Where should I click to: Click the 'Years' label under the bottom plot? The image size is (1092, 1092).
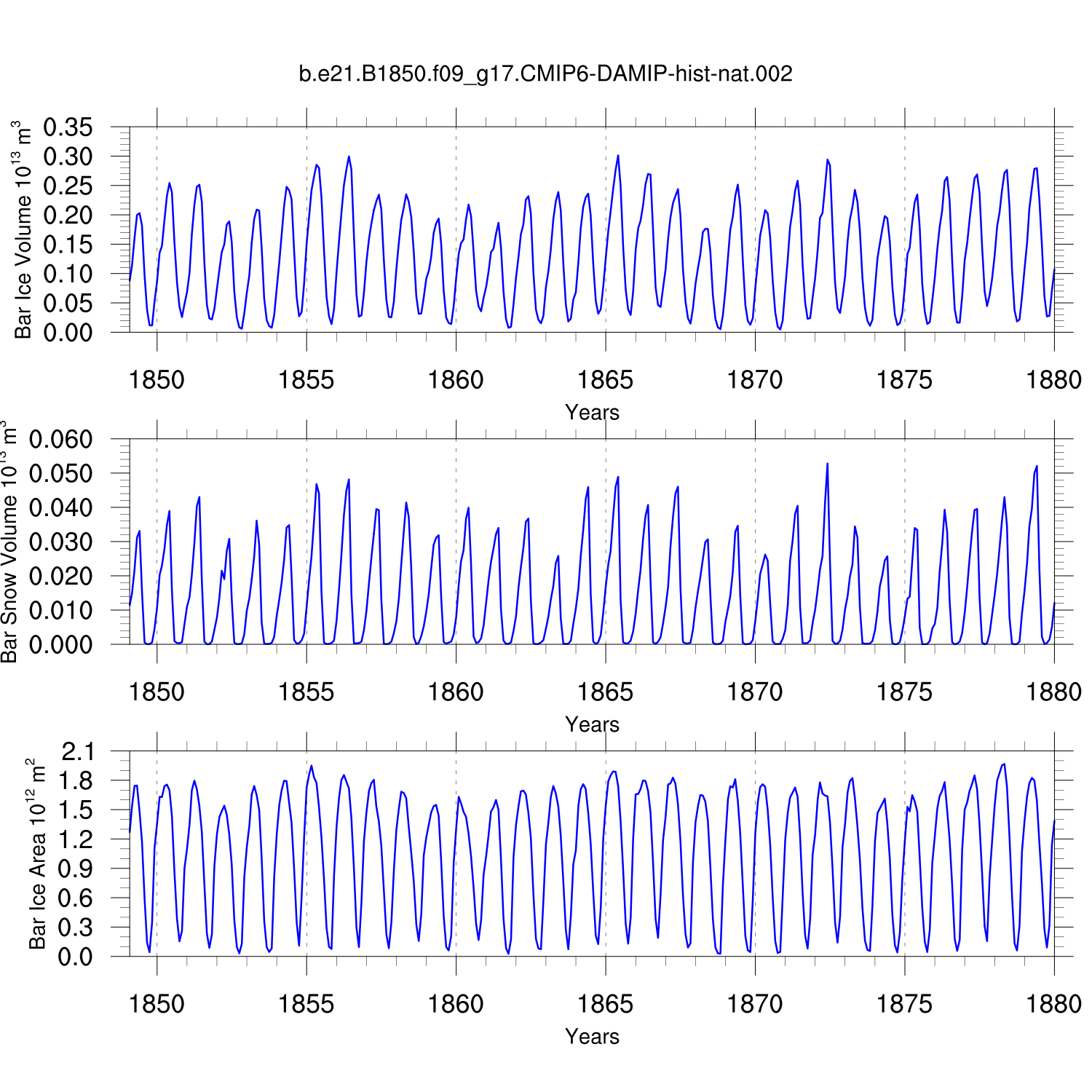592,1036
